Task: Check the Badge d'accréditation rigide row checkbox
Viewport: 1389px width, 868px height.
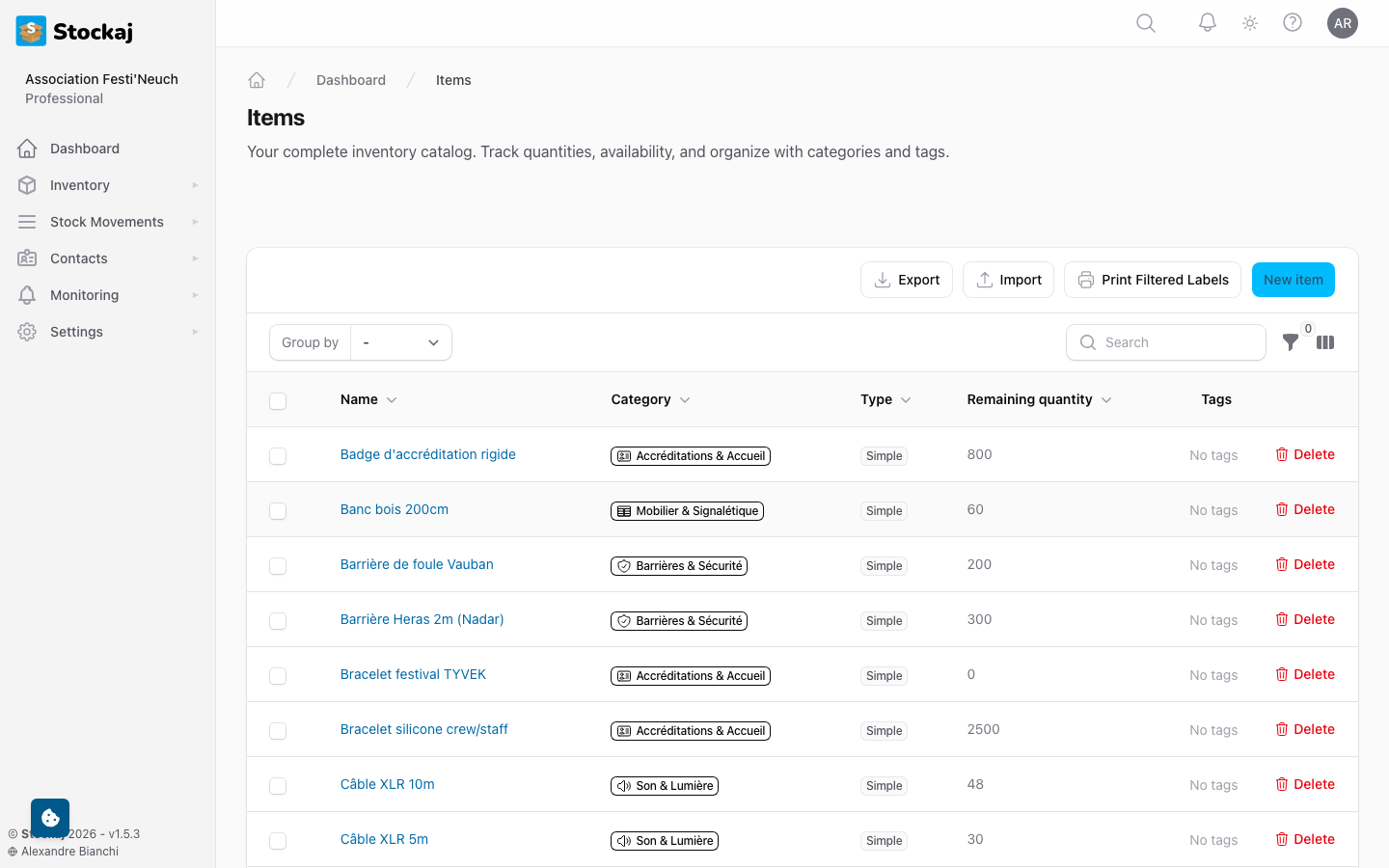Action: pyautogui.click(x=278, y=456)
